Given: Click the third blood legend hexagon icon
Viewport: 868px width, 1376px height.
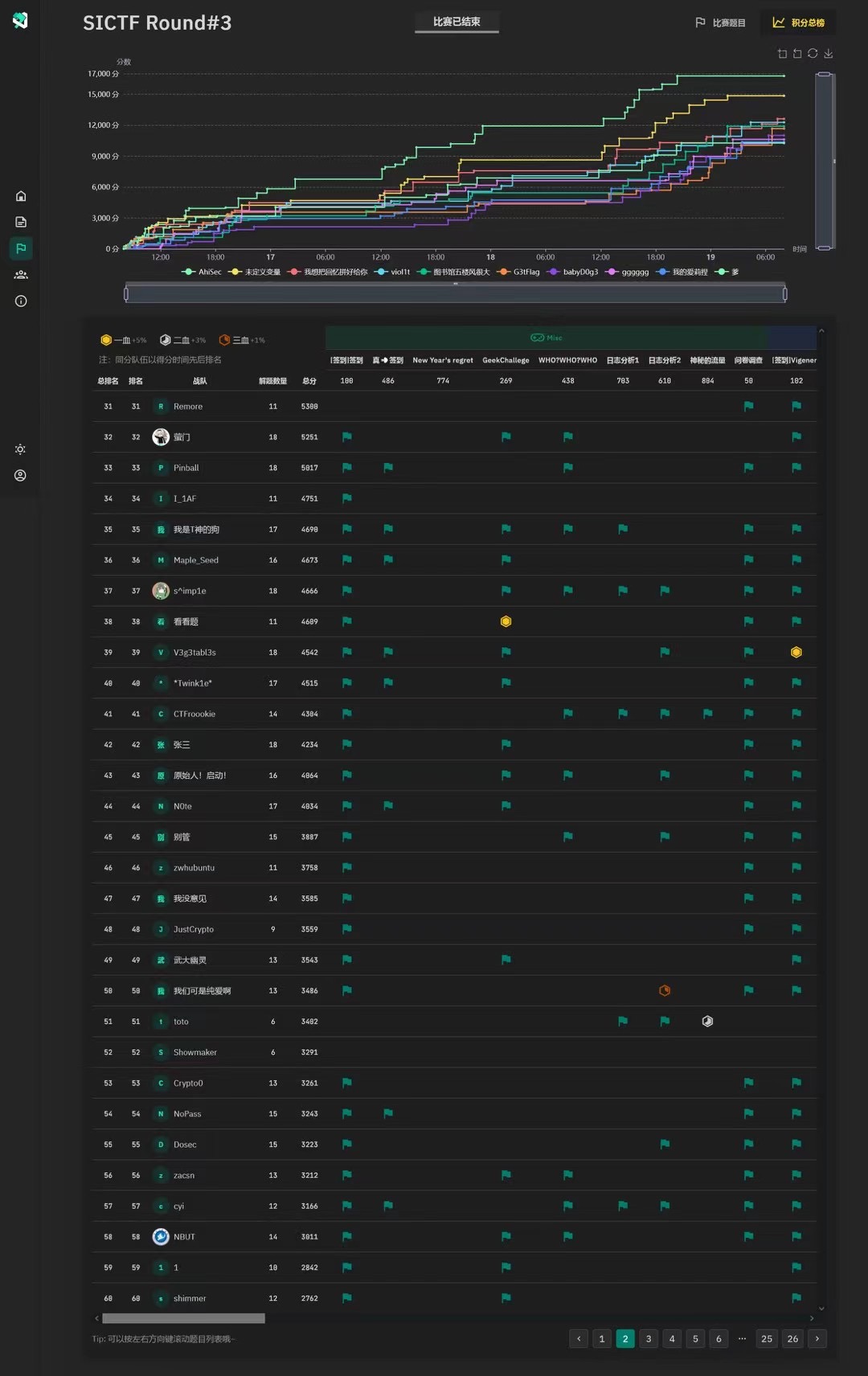Looking at the screenshot, I should (224, 340).
